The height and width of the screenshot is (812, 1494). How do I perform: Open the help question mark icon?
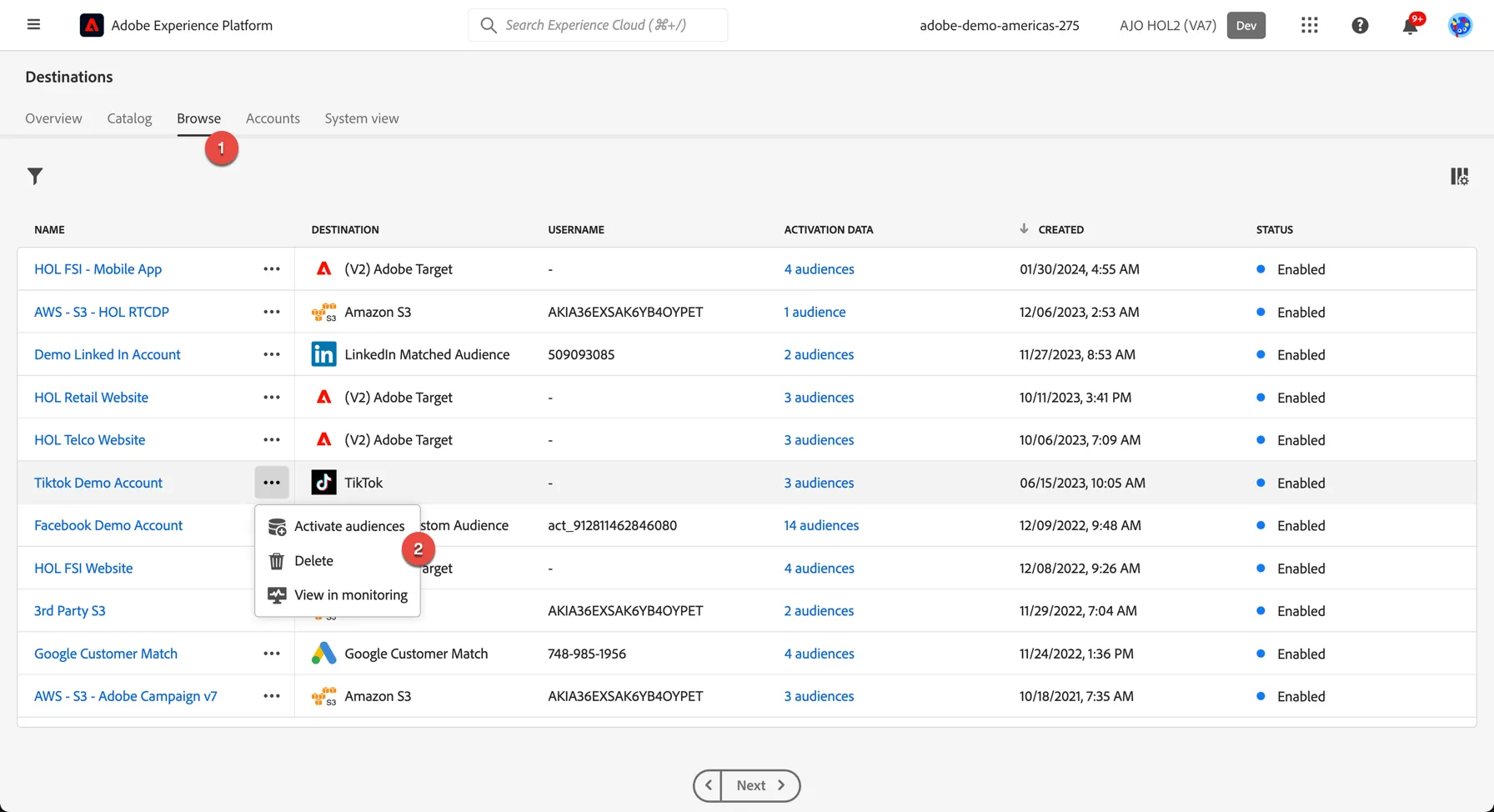[1360, 25]
